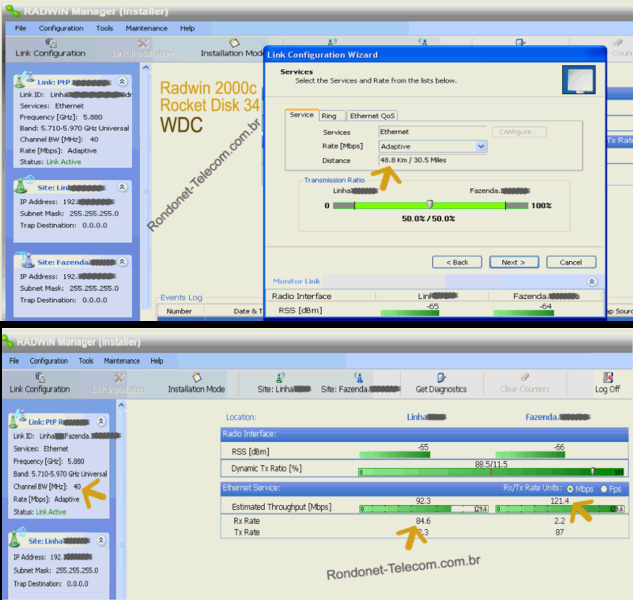Viewport: 633px width, 600px height.
Task: Click Channel BW [MHz] 40 in lower window
Action: coord(47,487)
